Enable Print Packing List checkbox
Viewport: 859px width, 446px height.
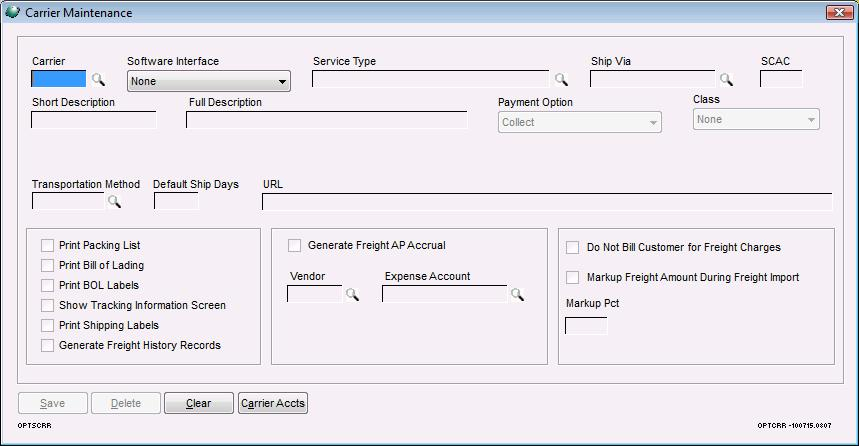48,245
